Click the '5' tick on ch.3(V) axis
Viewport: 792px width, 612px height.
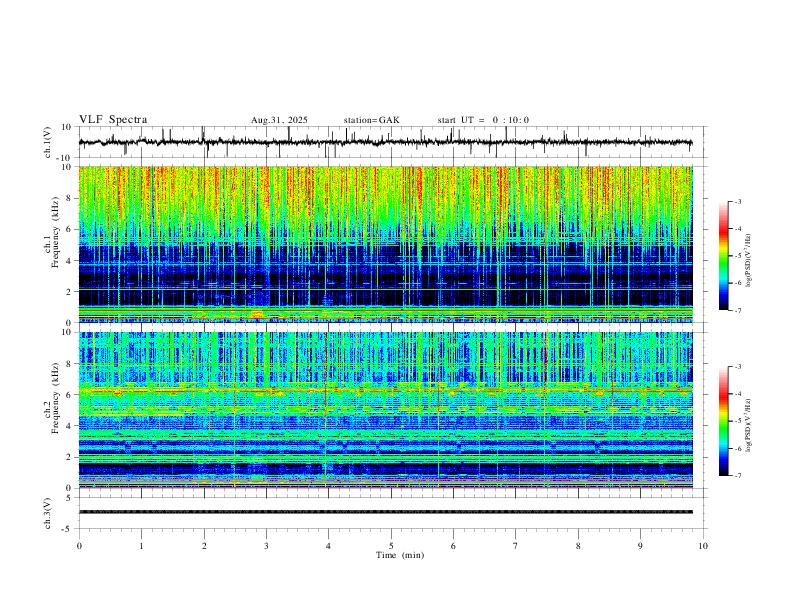pos(70,498)
